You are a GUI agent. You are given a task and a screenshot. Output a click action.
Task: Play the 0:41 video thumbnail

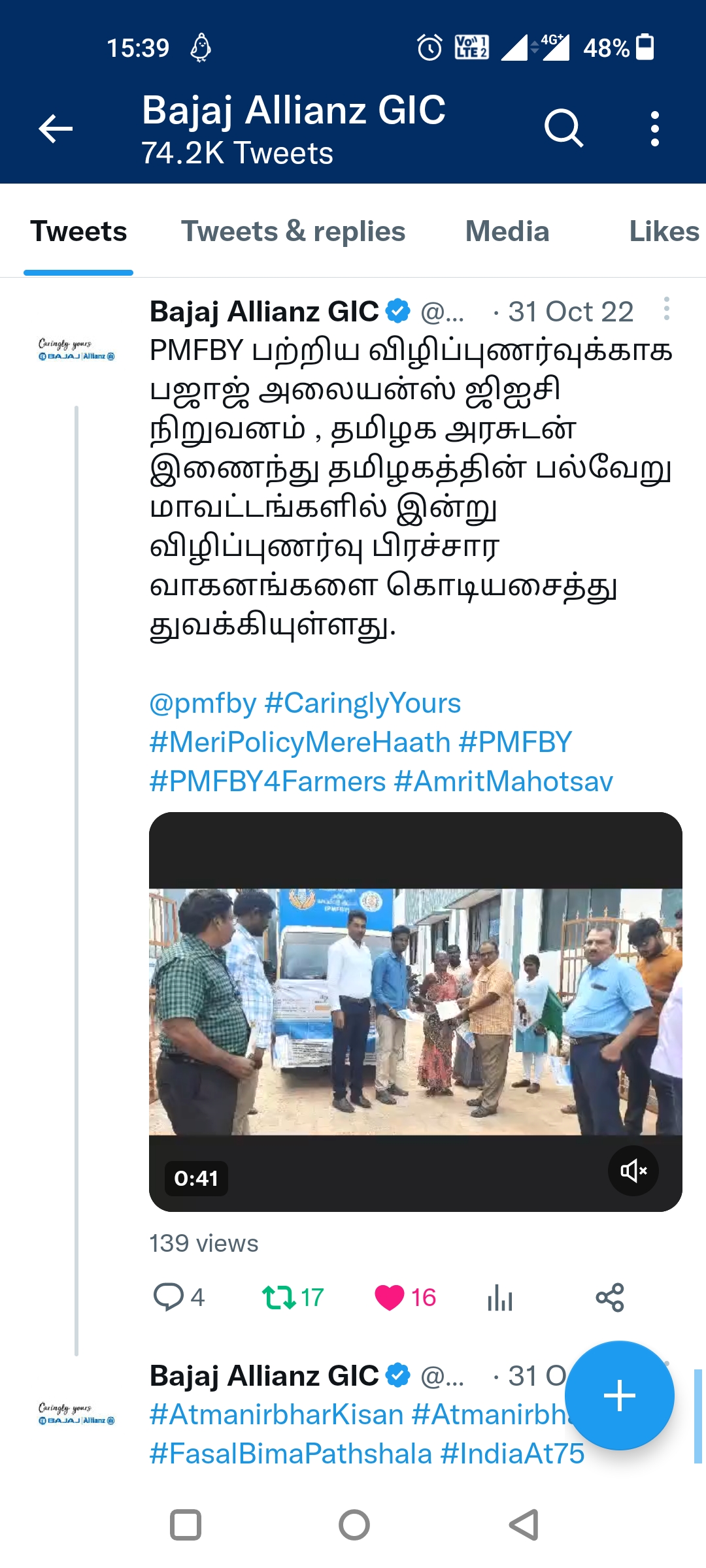pyautogui.click(x=416, y=1011)
